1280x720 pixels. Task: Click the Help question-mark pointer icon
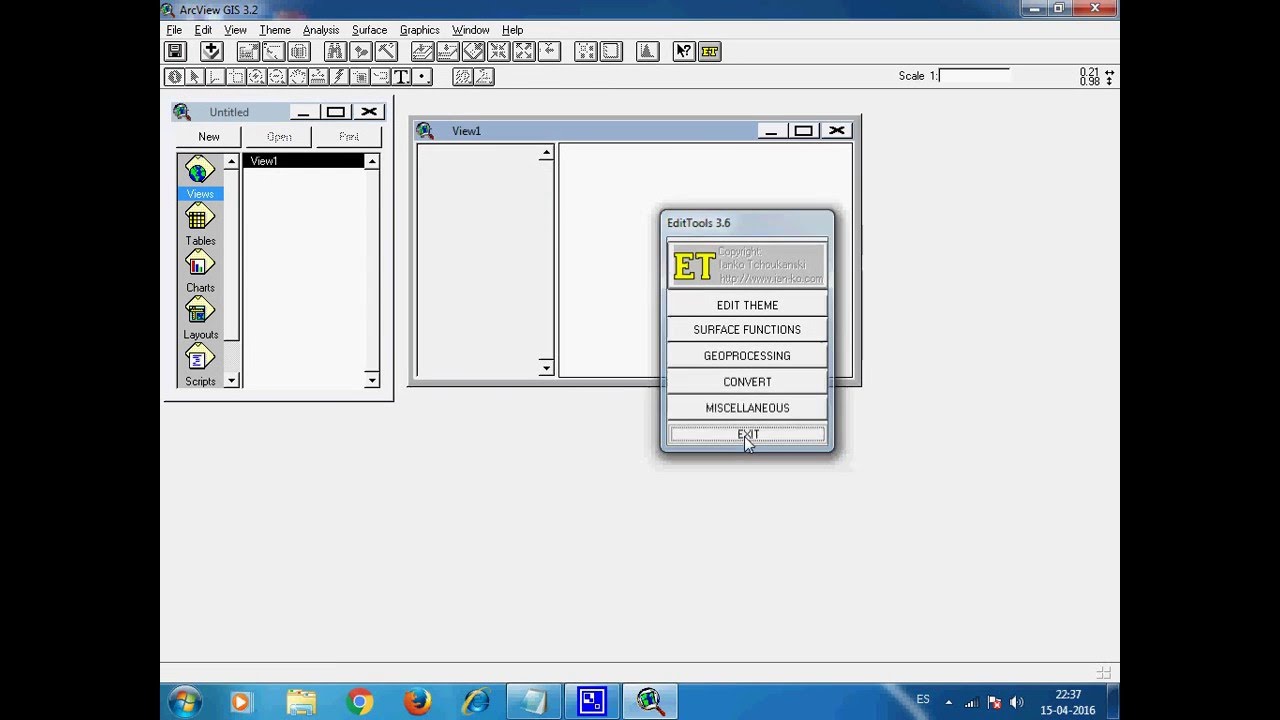click(684, 51)
